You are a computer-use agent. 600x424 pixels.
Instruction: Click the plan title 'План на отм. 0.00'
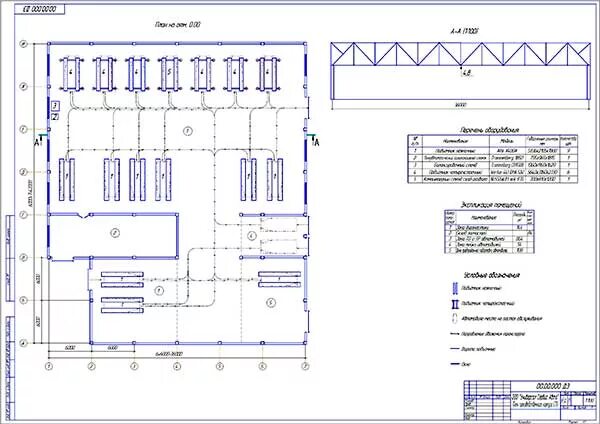pos(178,25)
